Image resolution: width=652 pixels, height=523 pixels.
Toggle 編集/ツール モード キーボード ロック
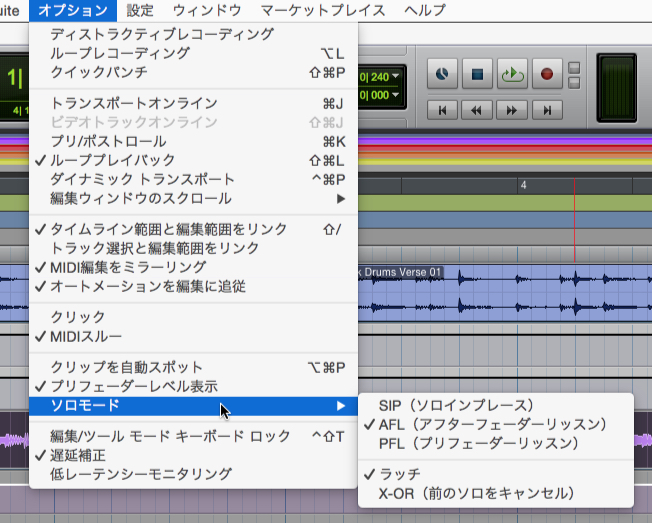[193, 437]
